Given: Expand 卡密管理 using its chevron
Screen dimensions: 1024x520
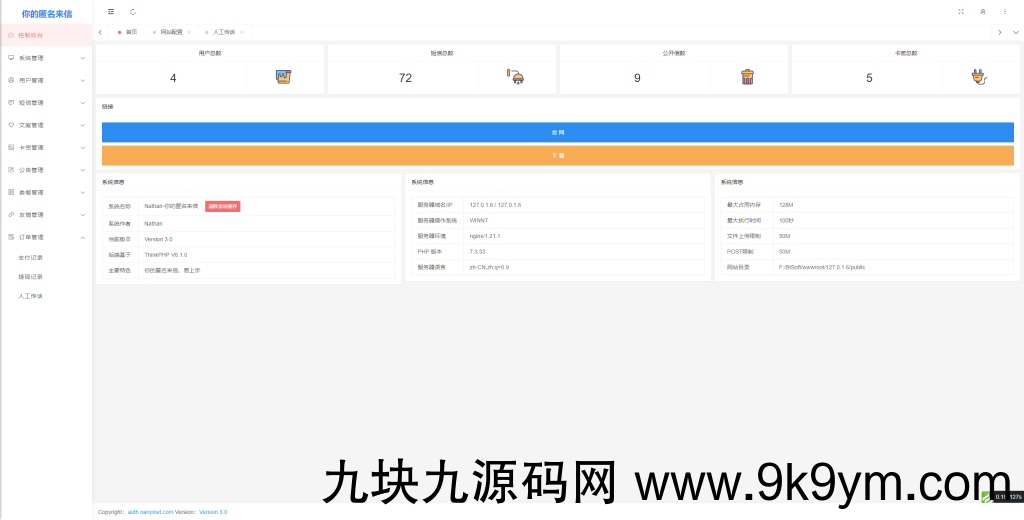Looking at the screenshot, I should coord(83,148).
